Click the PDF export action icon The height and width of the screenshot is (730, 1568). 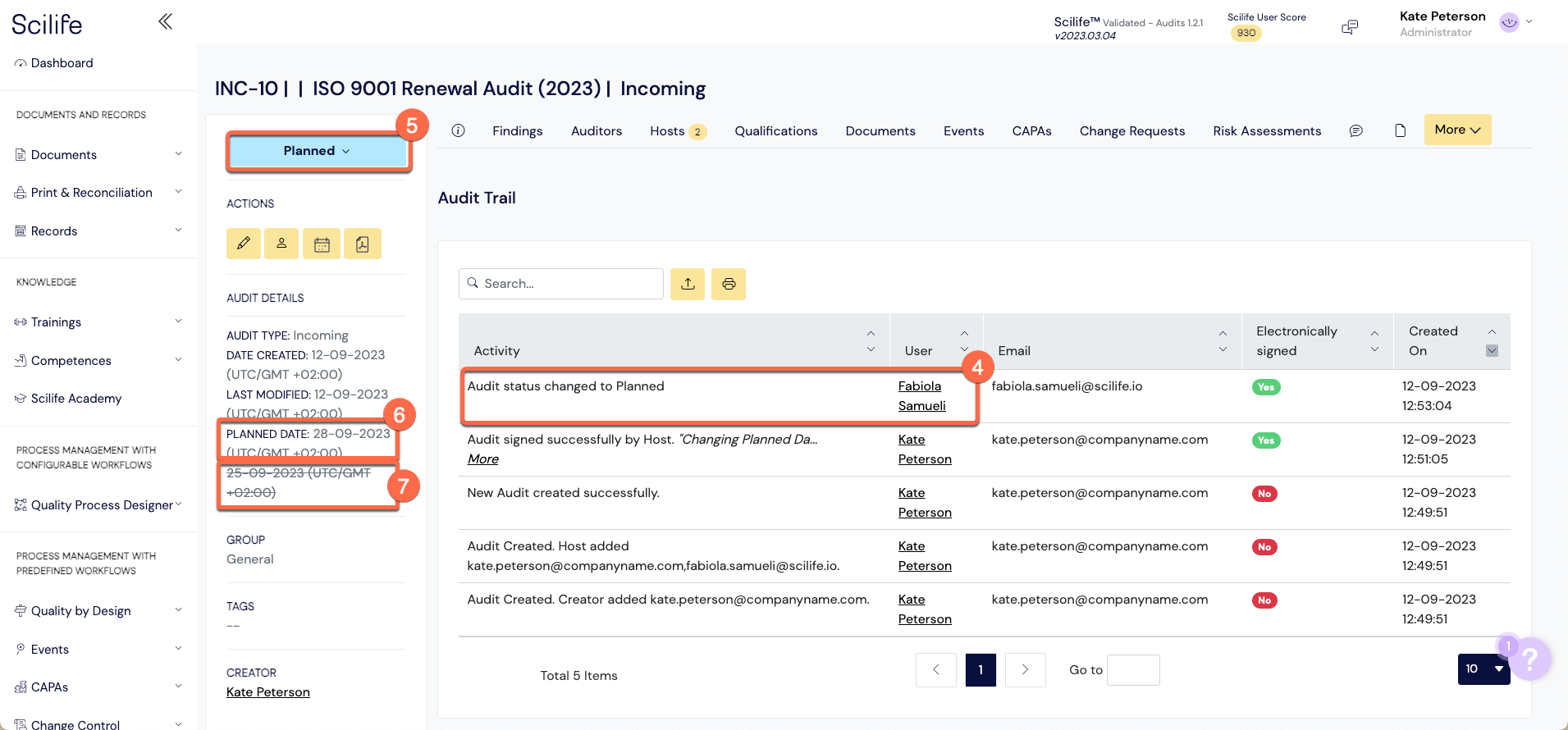pos(363,244)
